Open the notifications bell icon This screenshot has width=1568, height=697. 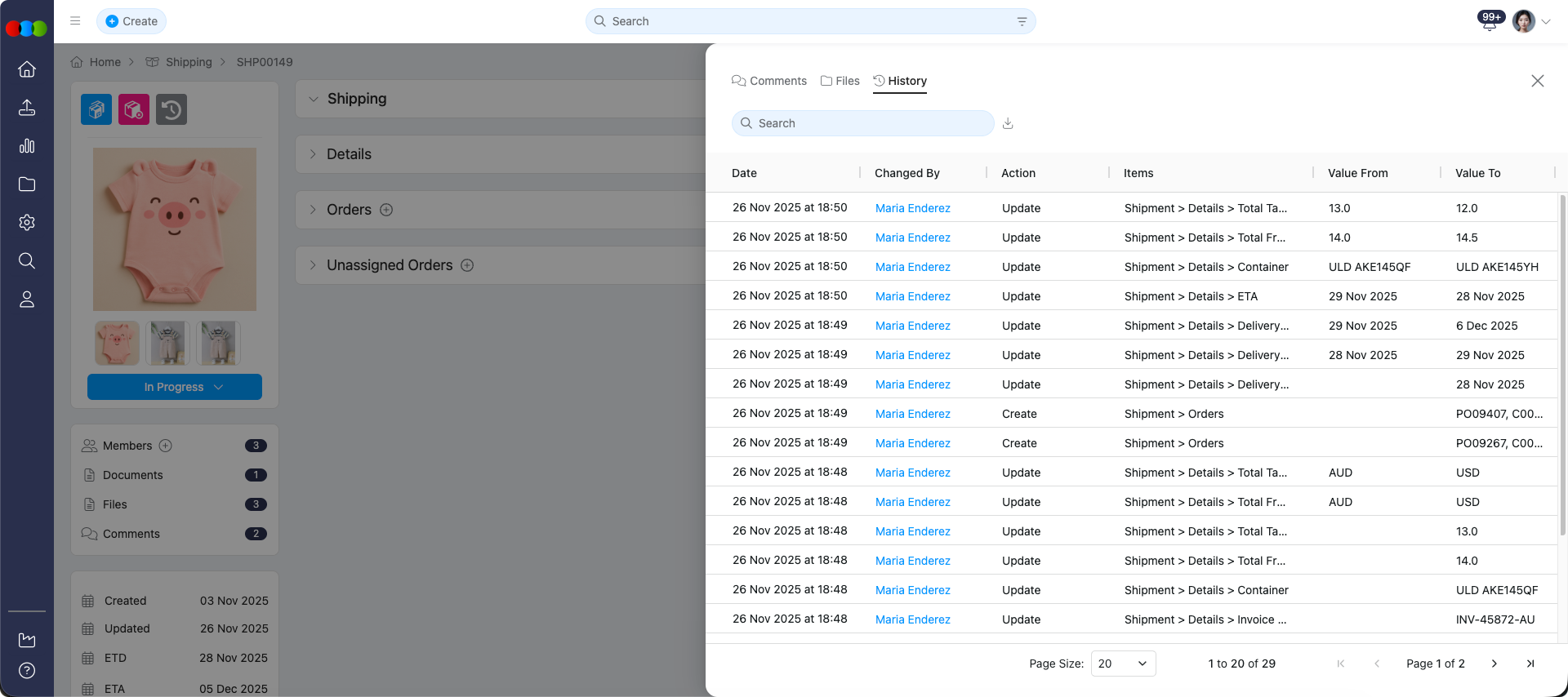[1489, 23]
